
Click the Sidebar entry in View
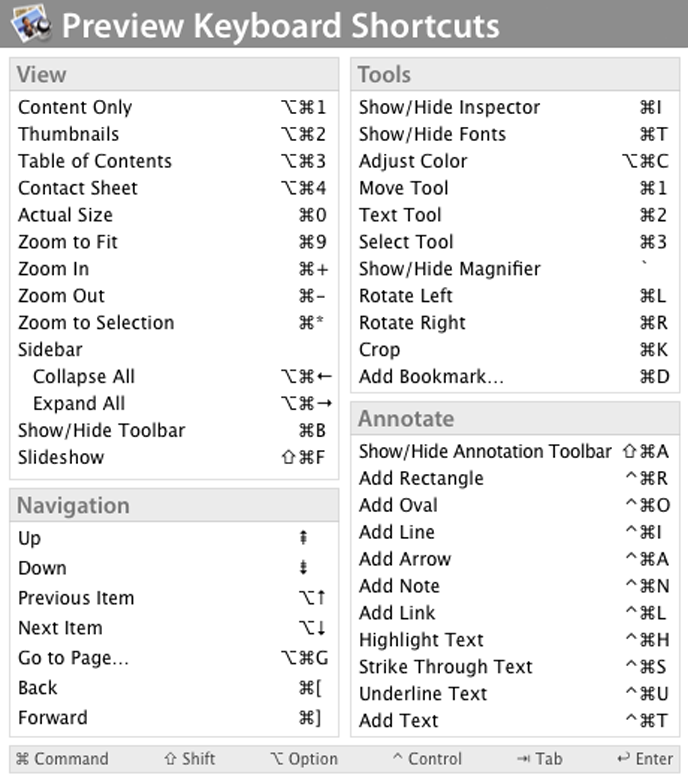click(50, 350)
